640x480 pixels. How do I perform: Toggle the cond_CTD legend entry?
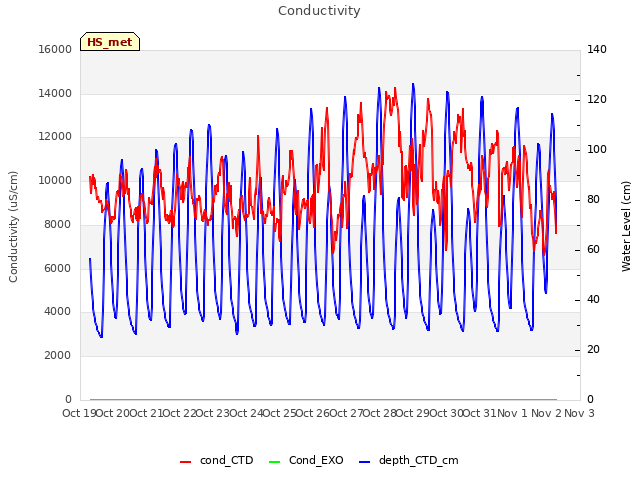tap(217, 460)
